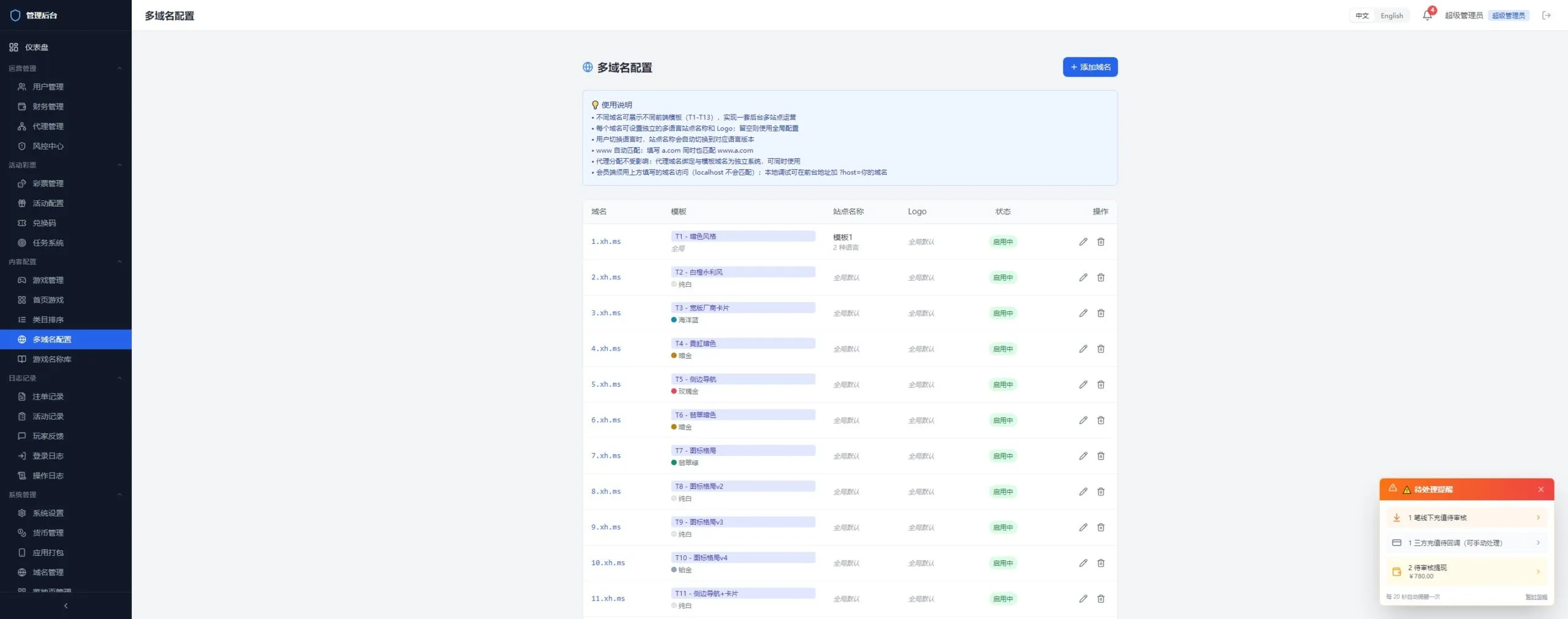Click the 添加域名 button

click(x=1090, y=67)
